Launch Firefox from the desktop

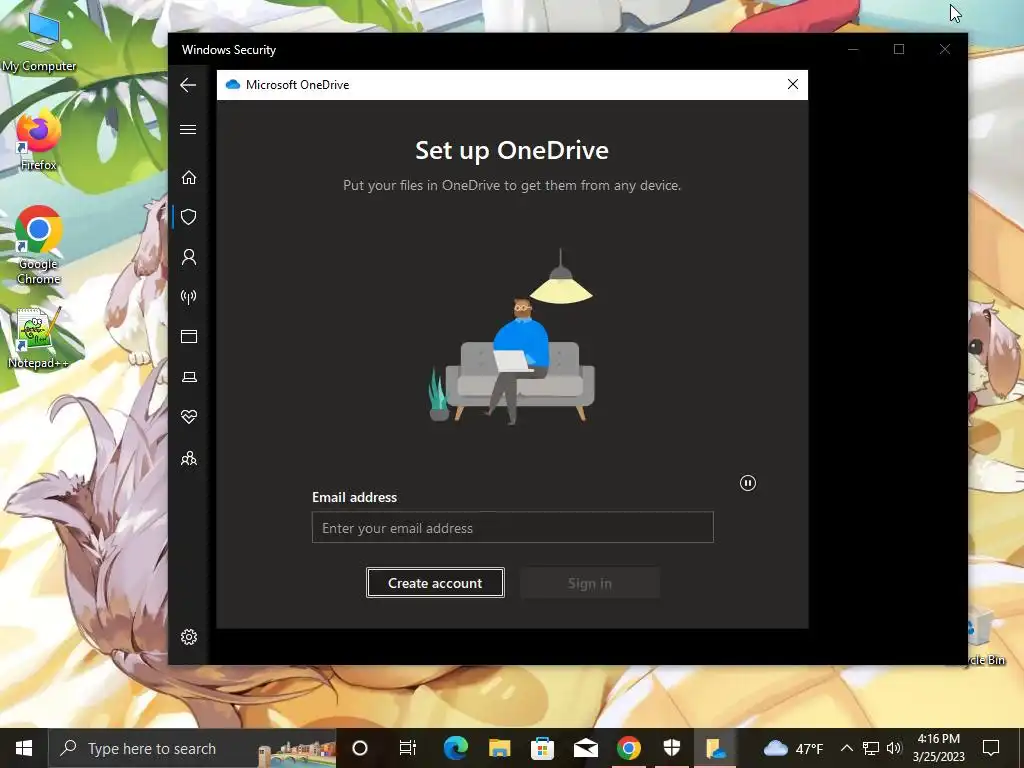point(38,142)
